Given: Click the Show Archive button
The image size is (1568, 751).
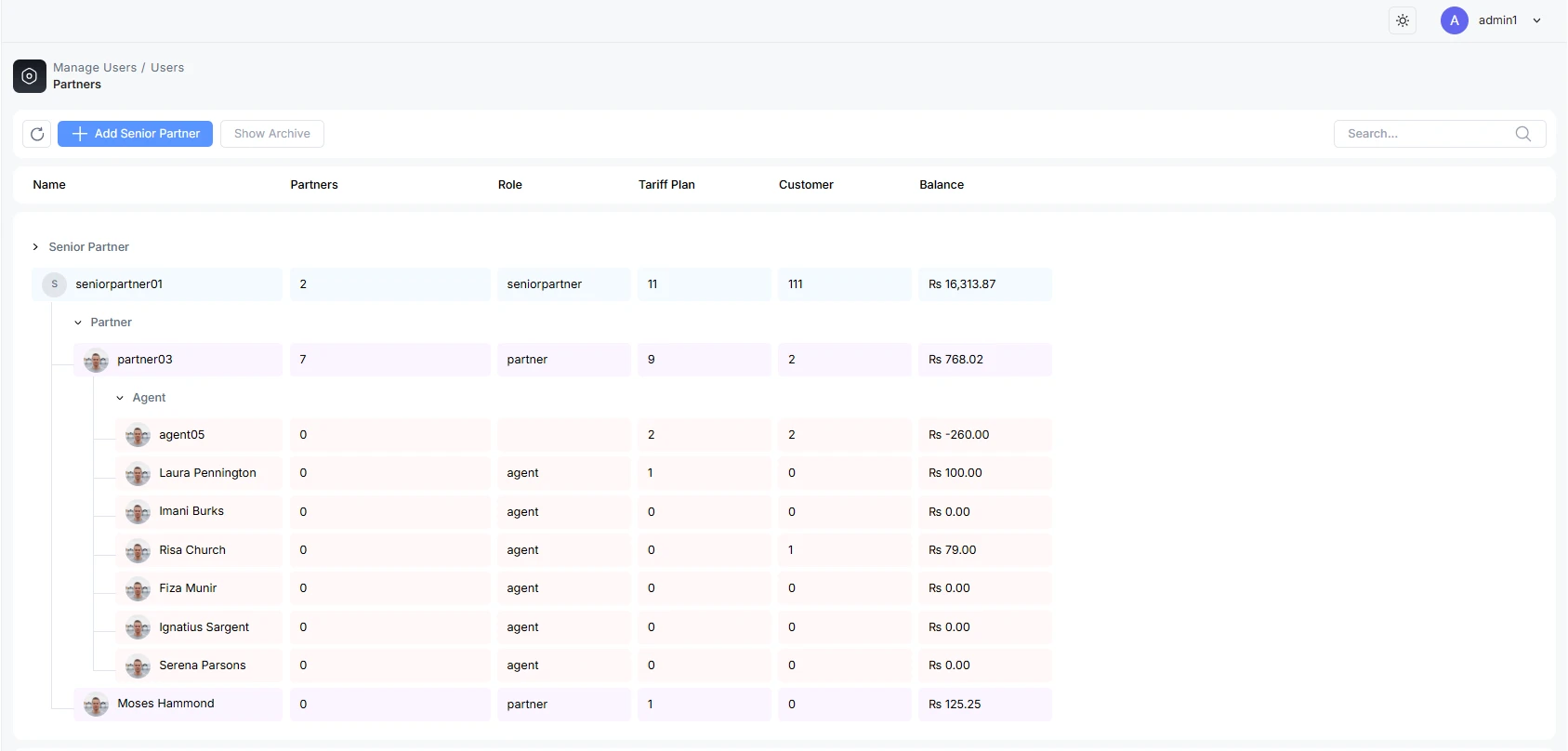Looking at the screenshot, I should tap(272, 134).
